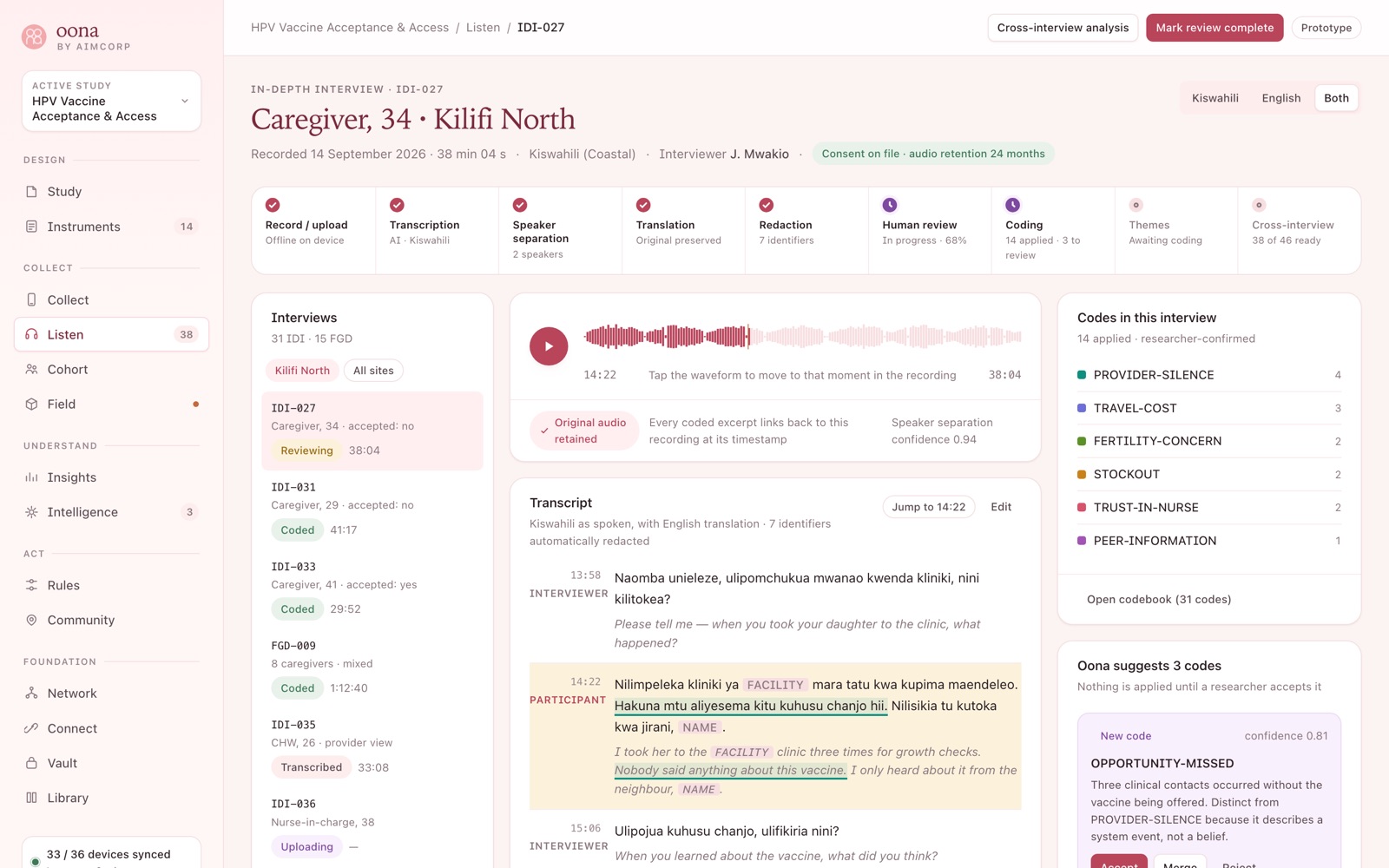This screenshot has height=868, width=1389.
Task: Click the Coding step clock icon
Action: (x=1013, y=205)
